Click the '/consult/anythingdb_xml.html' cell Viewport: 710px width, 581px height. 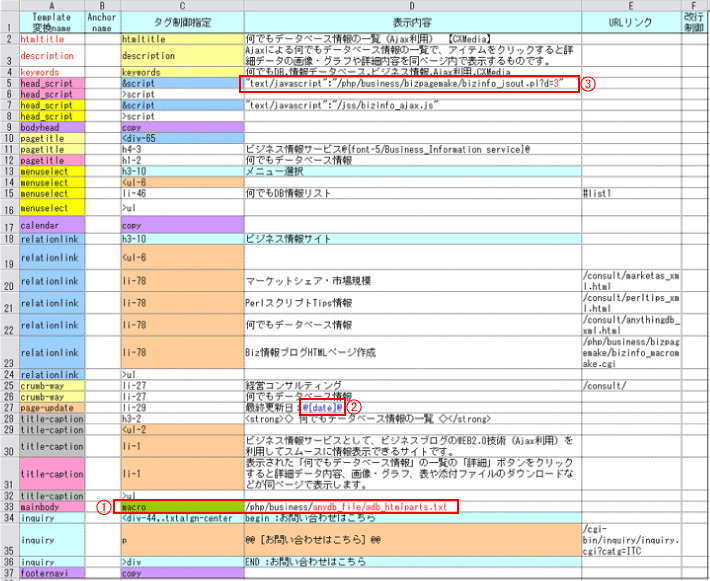[631, 325]
